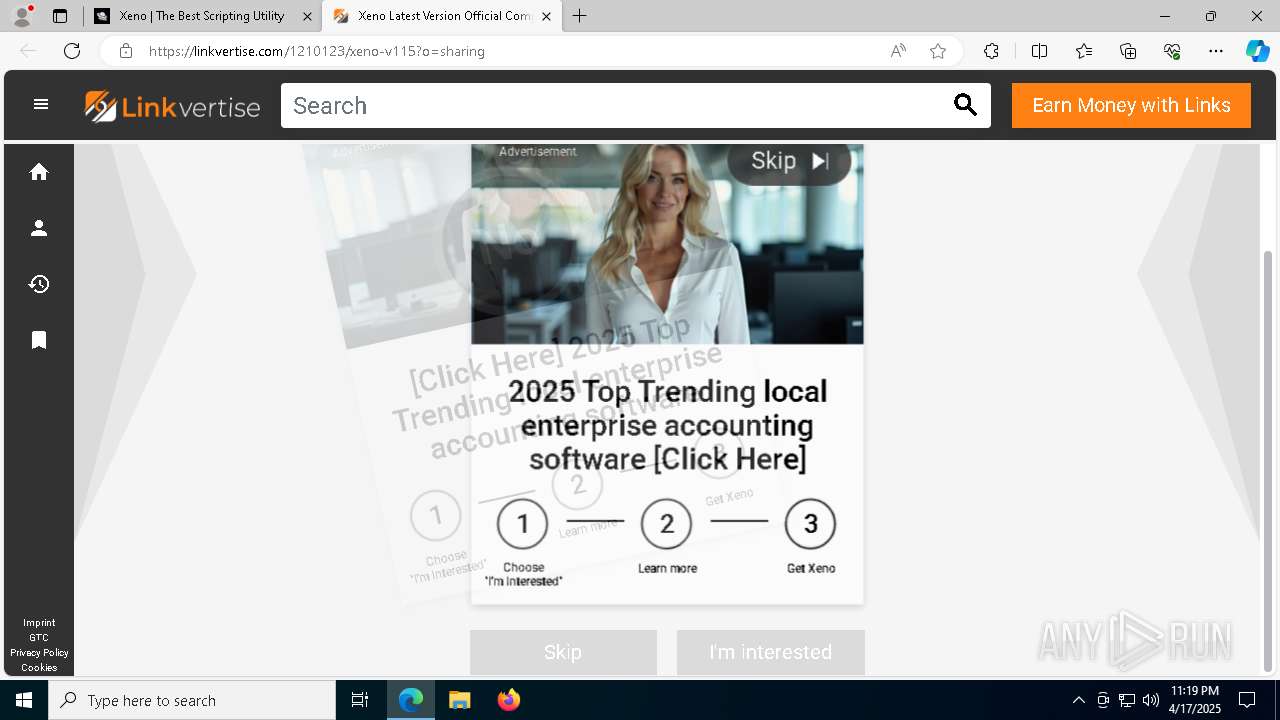Image resolution: width=1280 pixels, height=720 pixels.
Task: Open the bookmarks sidebar icon
Action: point(39,340)
